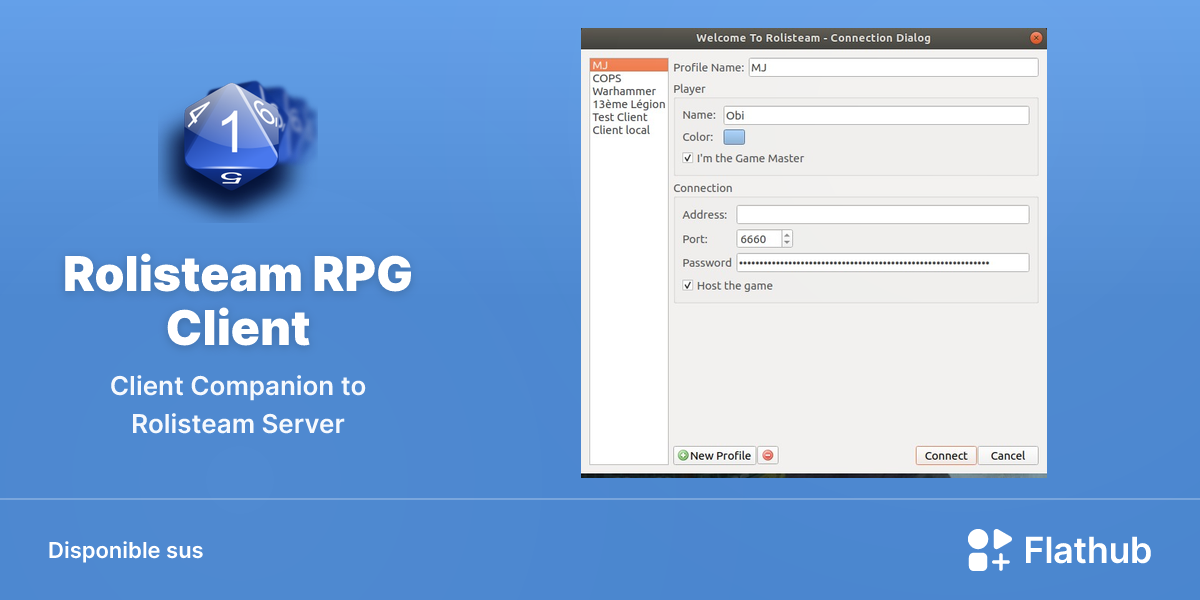This screenshot has width=1200, height=600.
Task: Click the Disponible sus text
Action: click(126, 550)
